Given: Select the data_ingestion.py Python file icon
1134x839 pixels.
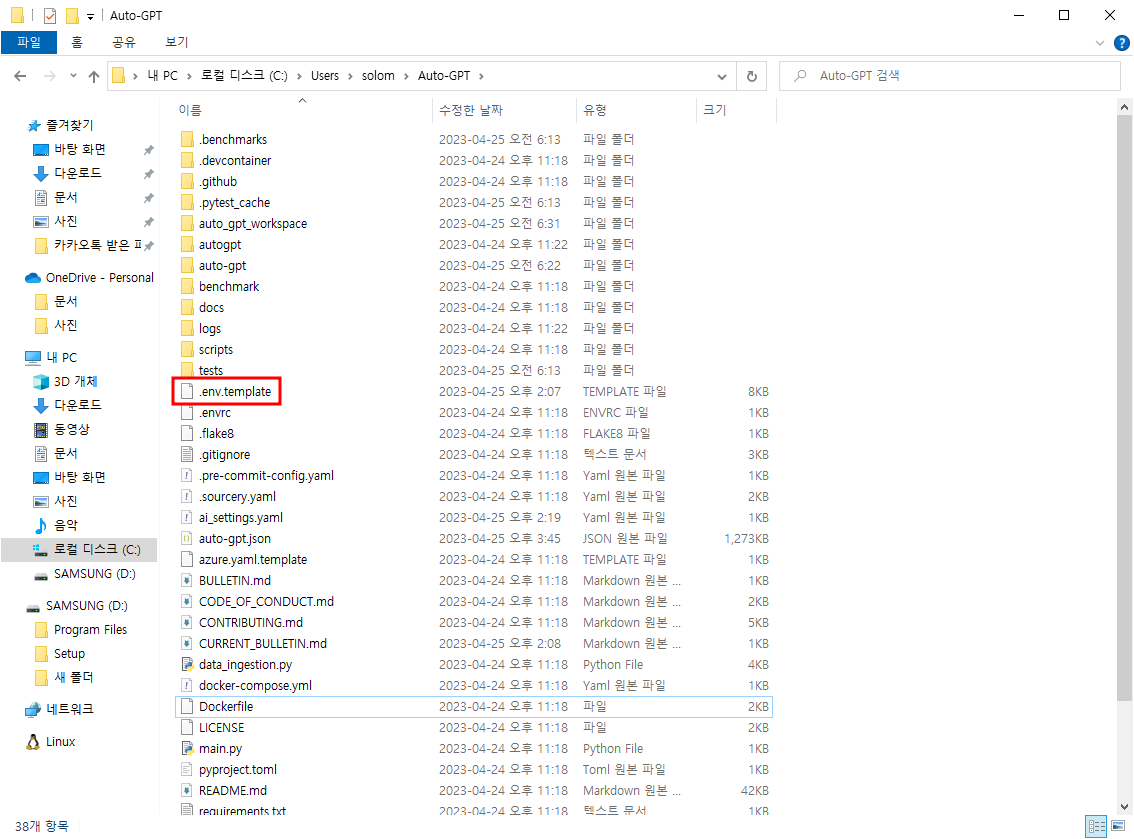Looking at the screenshot, I should tap(187, 664).
